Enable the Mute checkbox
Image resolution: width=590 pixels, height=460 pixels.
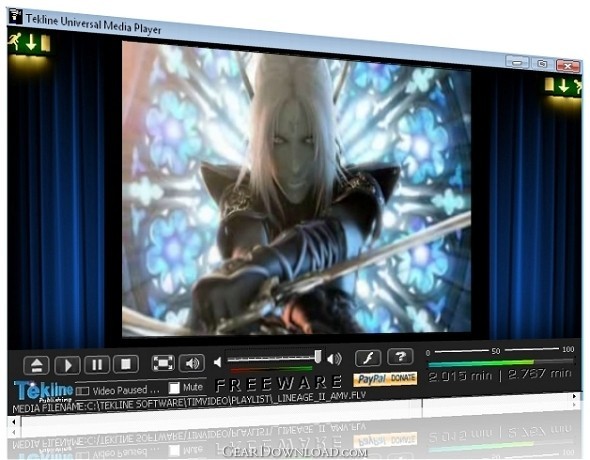coord(174,388)
